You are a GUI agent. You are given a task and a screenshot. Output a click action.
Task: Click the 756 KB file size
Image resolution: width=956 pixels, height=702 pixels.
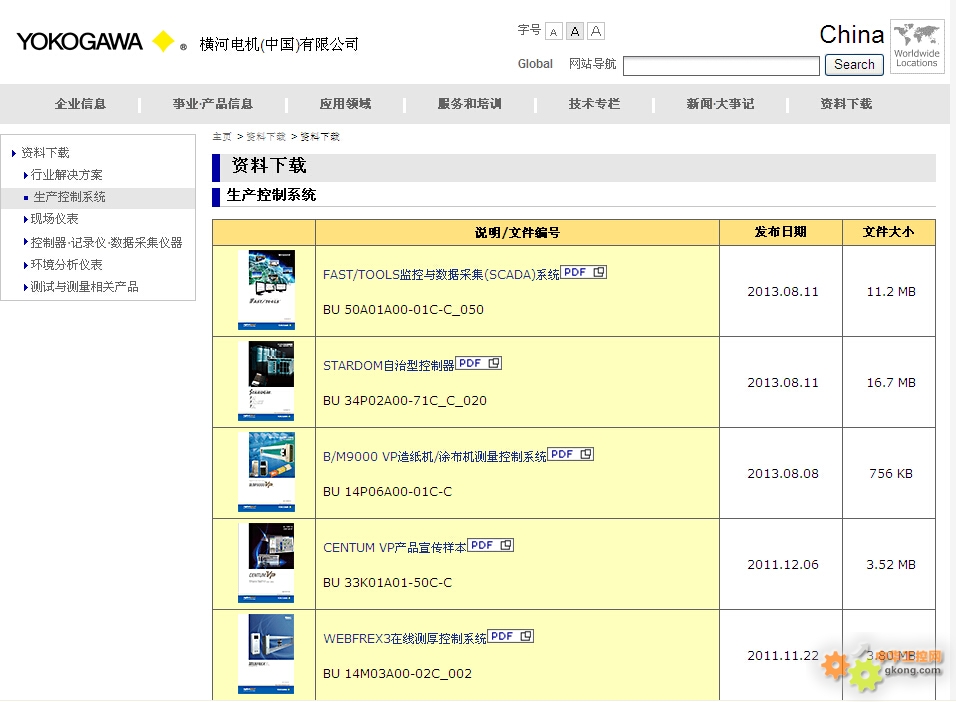[x=891, y=473]
